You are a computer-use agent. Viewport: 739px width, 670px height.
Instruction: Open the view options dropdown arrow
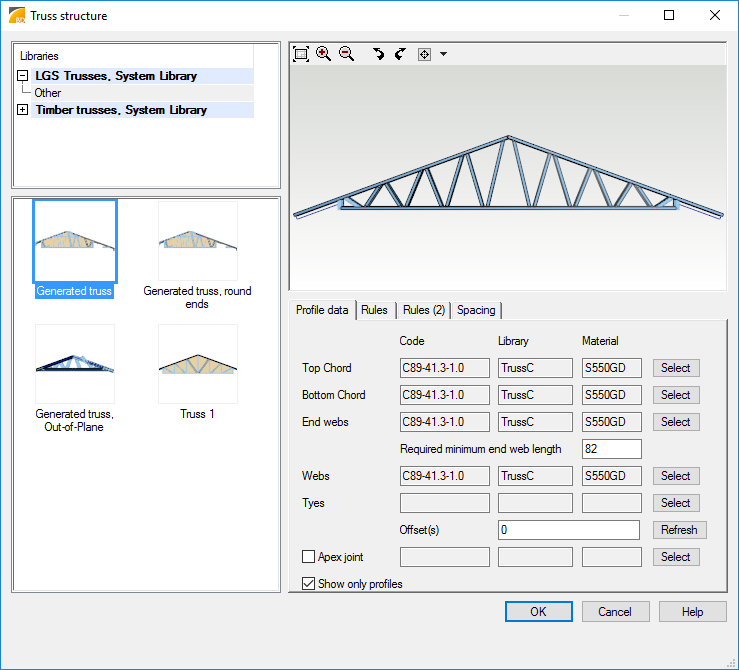(443, 54)
